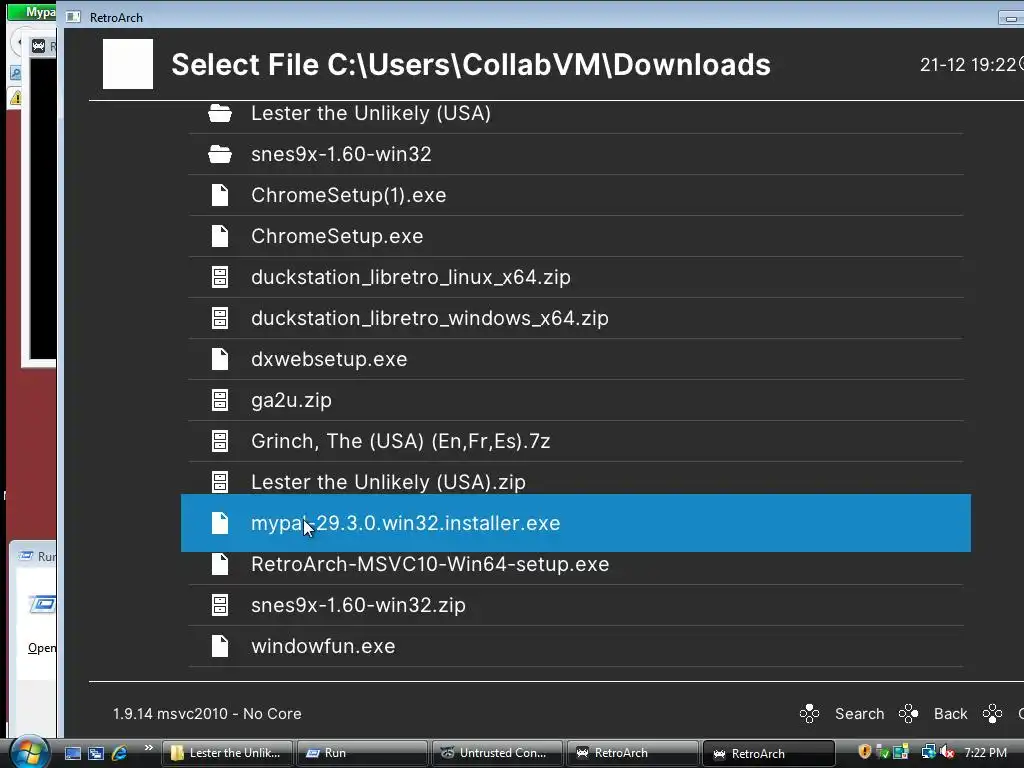1024x768 pixels.
Task: Click the 21-12 19:22 header clock
Action: pos(968,65)
